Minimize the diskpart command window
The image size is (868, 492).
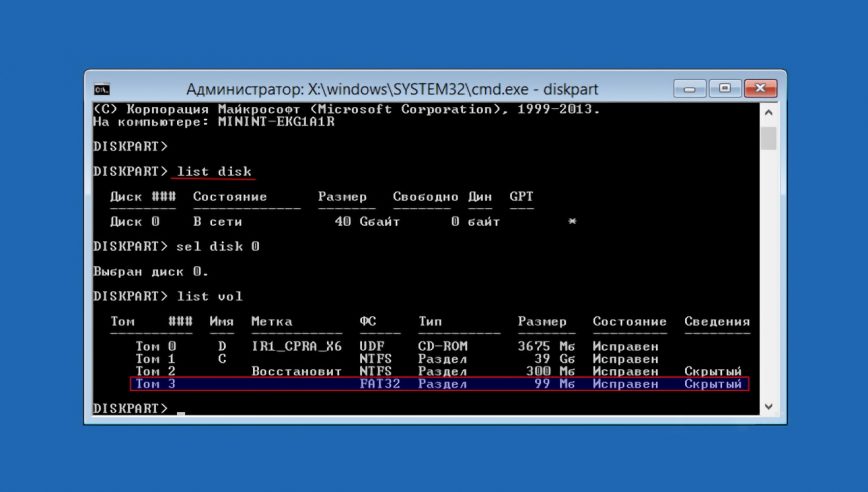(690, 89)
